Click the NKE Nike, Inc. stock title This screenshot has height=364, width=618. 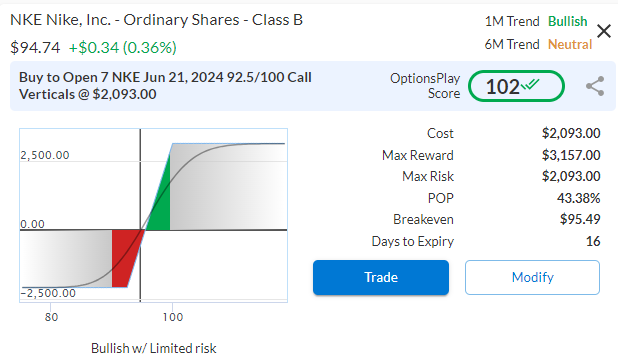156,20
